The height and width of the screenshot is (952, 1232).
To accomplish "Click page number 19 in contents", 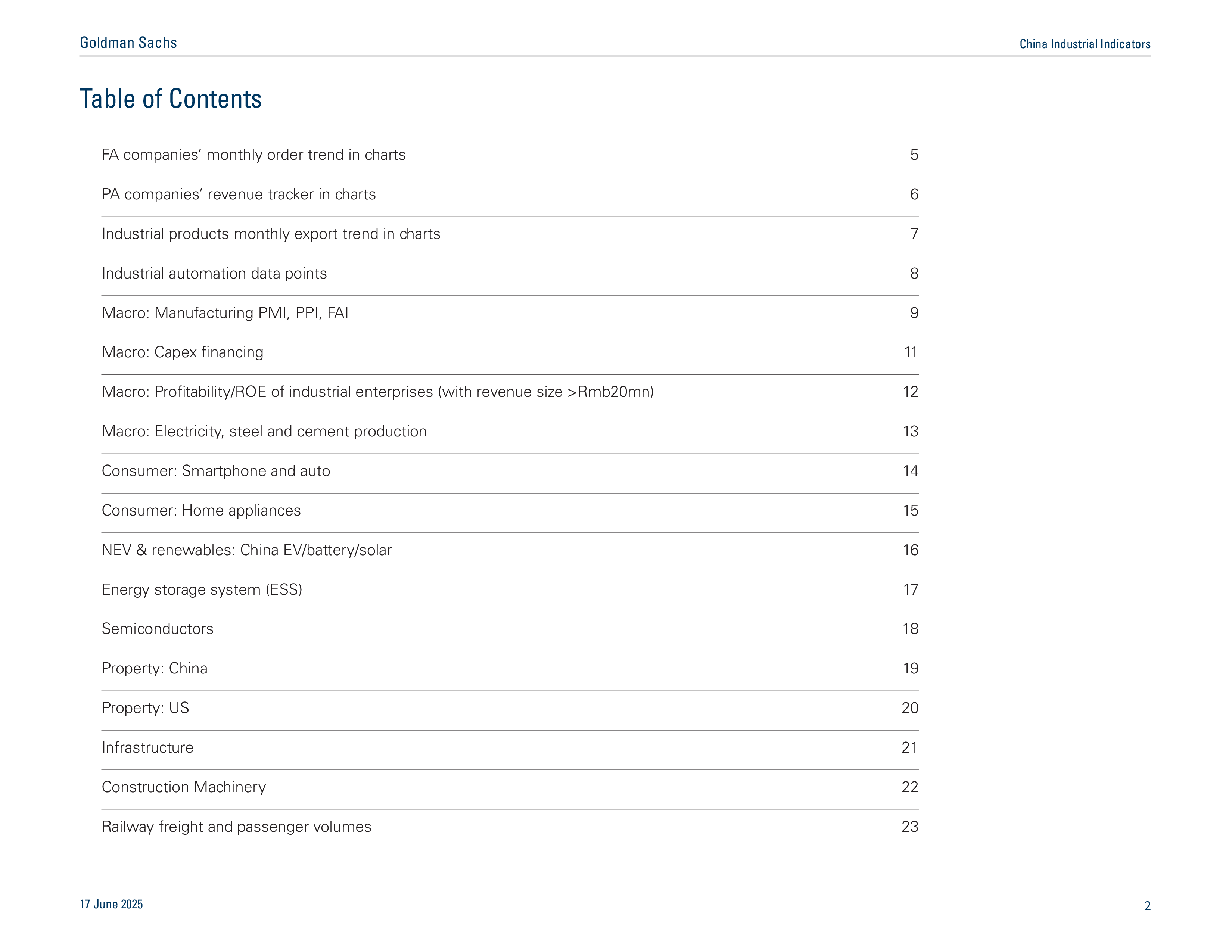I will [x=911, y=668].
